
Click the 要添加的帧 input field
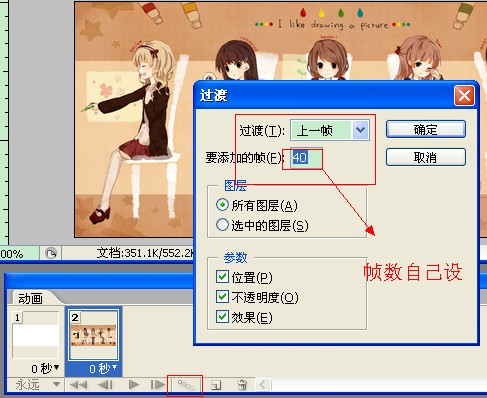[306, 158]
